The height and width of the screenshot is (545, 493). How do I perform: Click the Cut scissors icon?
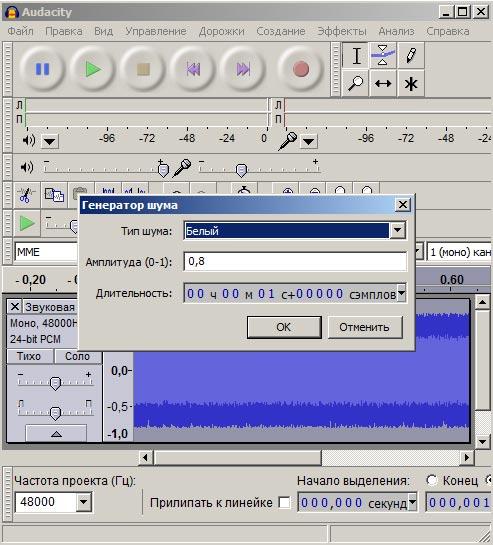tap(26, 195)
